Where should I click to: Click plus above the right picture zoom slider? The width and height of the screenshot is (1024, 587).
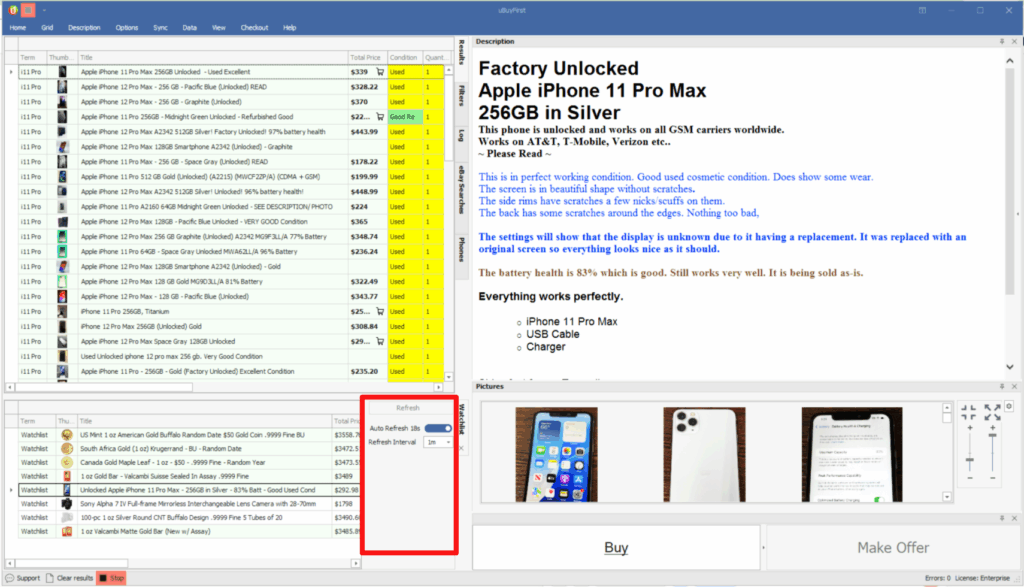[x=993, y=428]
